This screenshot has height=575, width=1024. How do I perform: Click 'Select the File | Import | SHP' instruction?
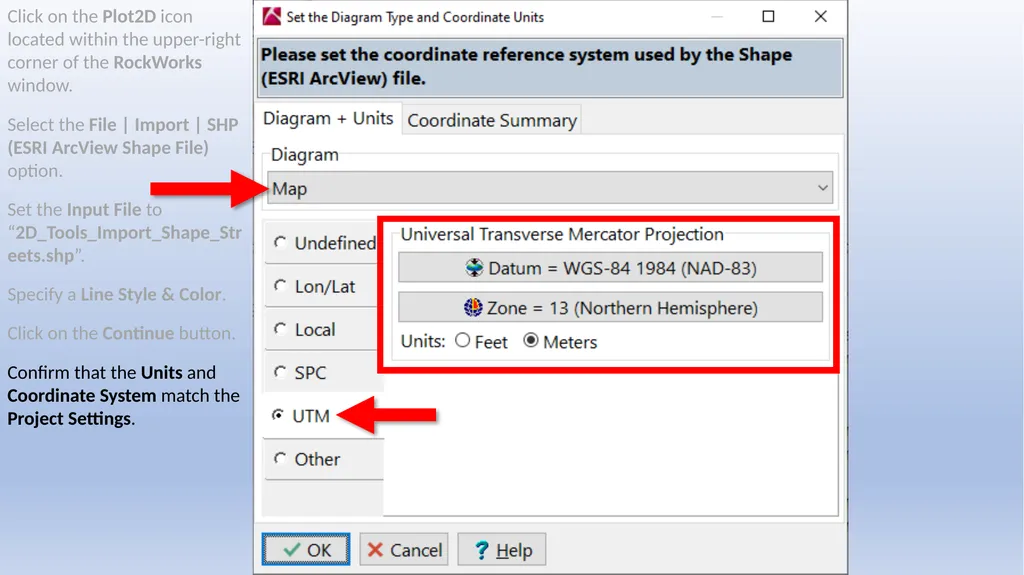point(123,148)
